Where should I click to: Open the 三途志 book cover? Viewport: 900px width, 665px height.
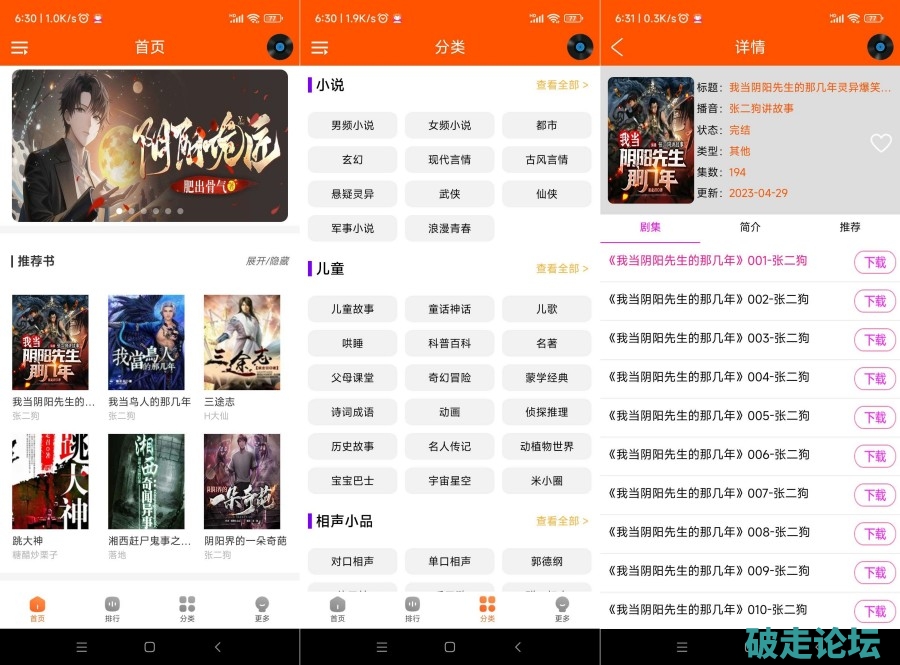coord(242,342)
